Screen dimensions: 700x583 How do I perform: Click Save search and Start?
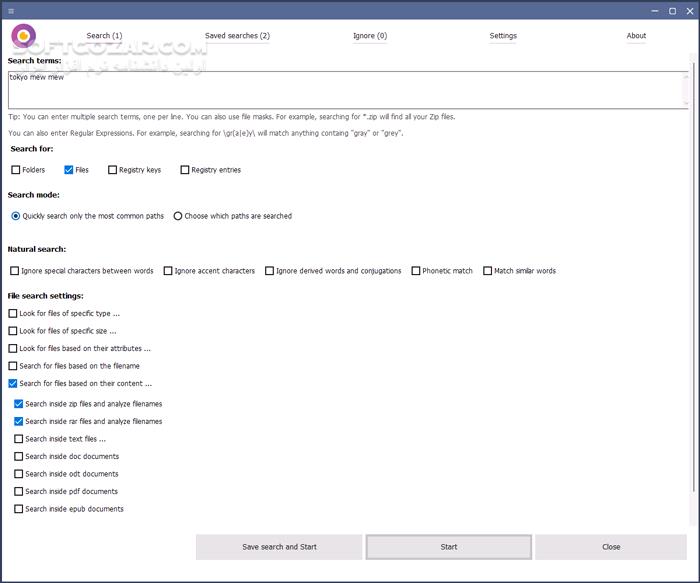279,547
